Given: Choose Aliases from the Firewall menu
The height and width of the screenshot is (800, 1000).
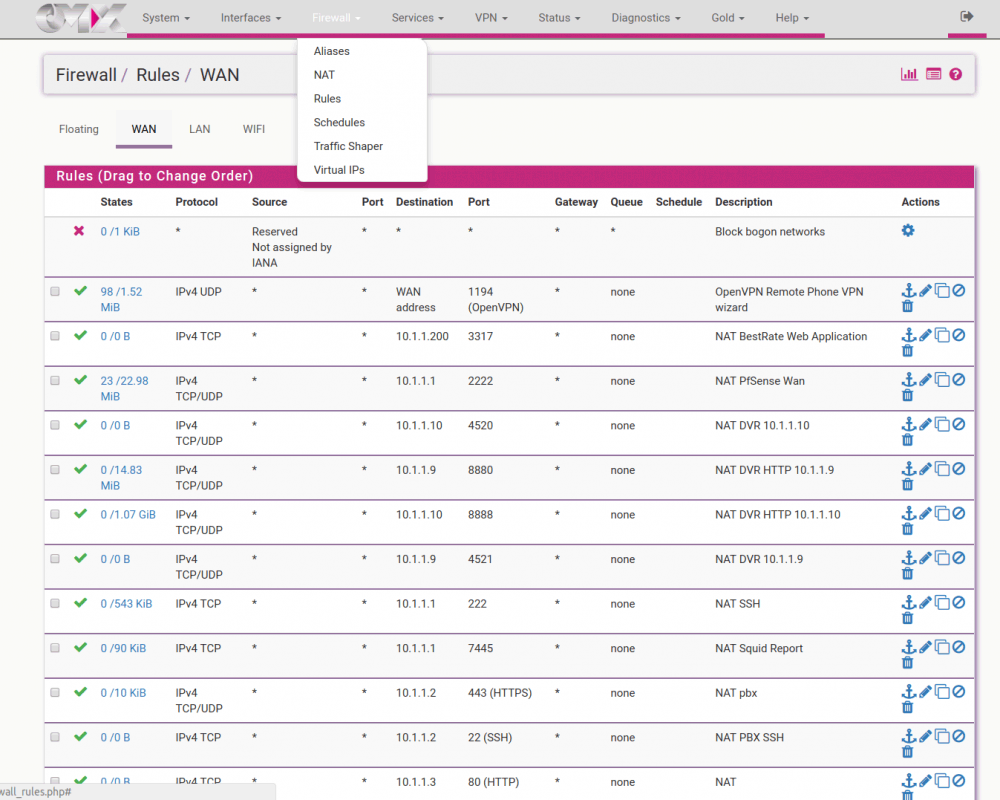Looking at the screenshot, I should click(332, 51).
